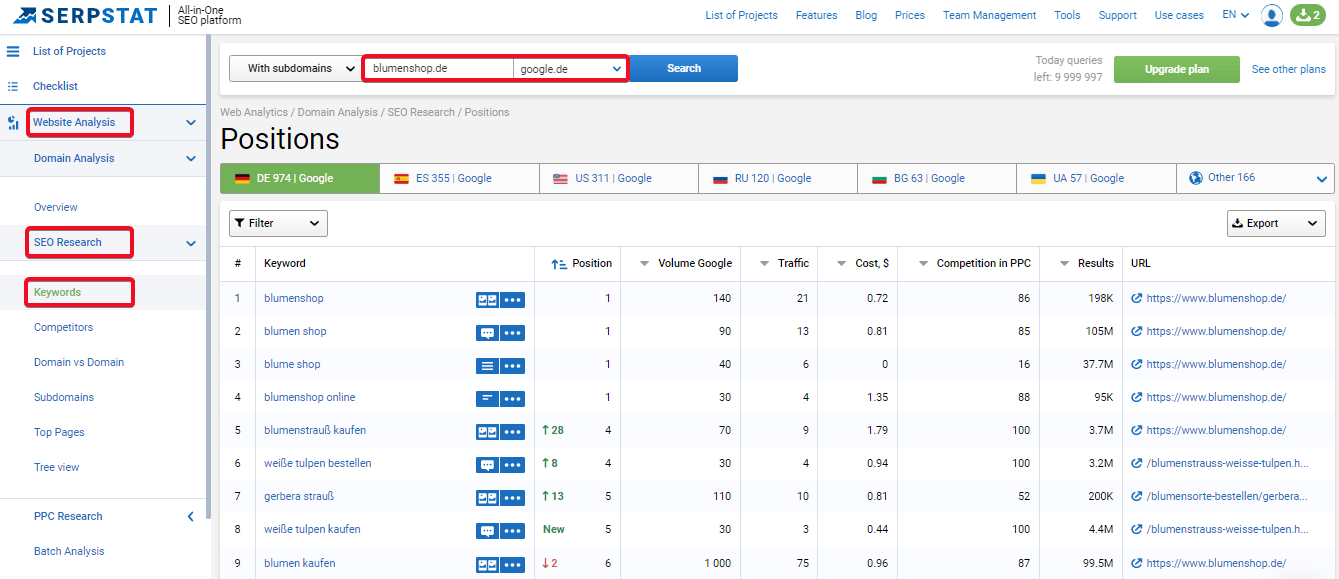Screen dimensions: 1339x579
Task: Open List of Projects in the top navigation
Action: pyautogui.click(x=741, y=15)
